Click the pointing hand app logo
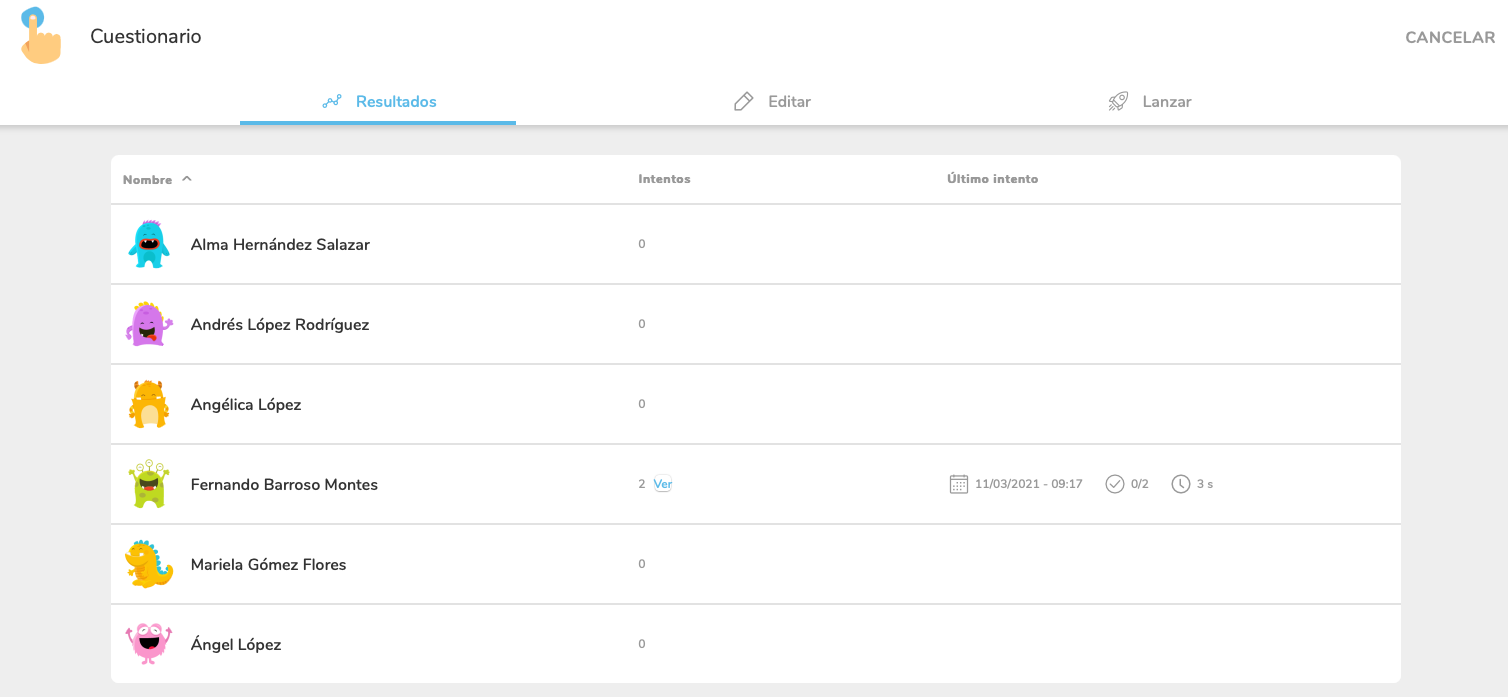This screenshot has height=697, width=1508. 40,36
